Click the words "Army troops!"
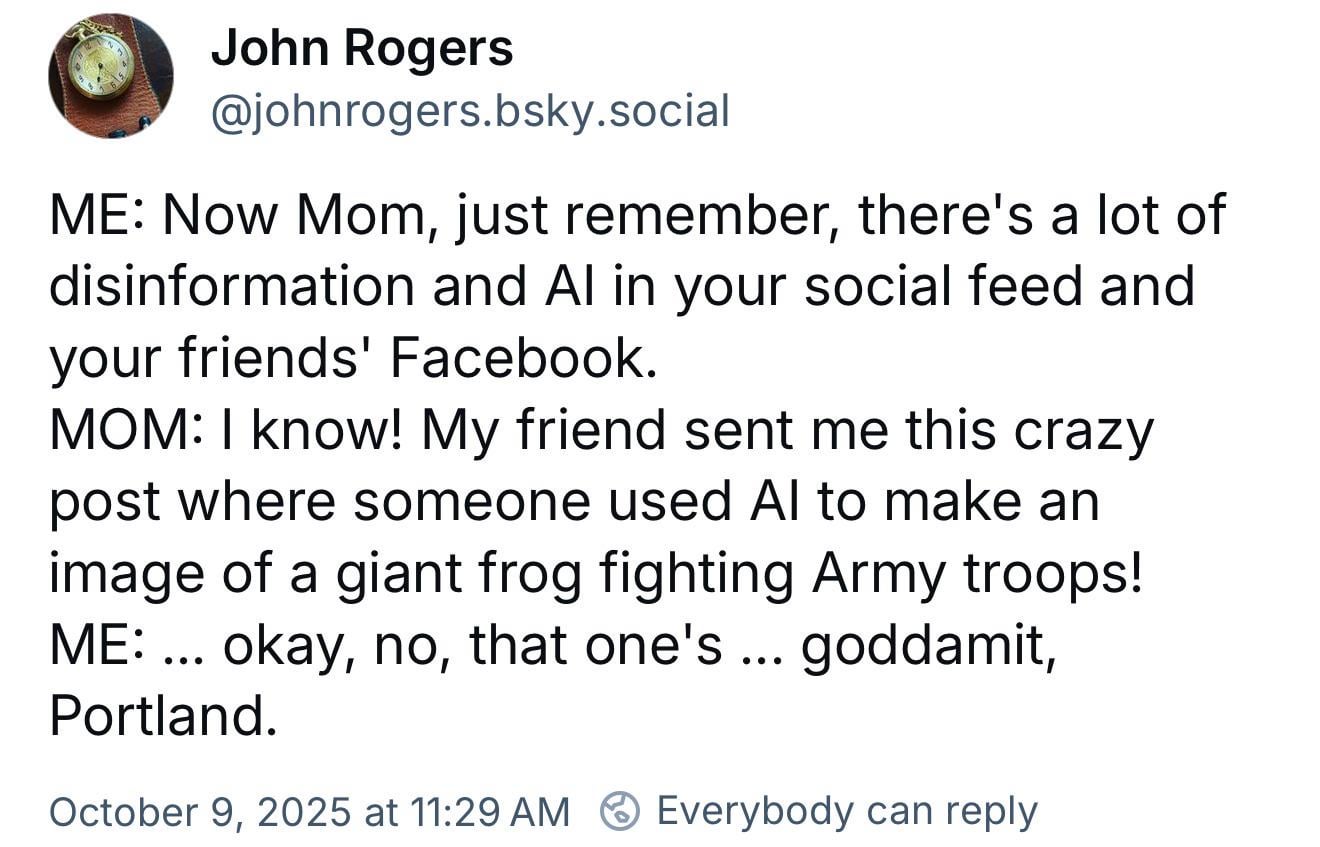This screenshot has height=847, width=1320. 977,573
